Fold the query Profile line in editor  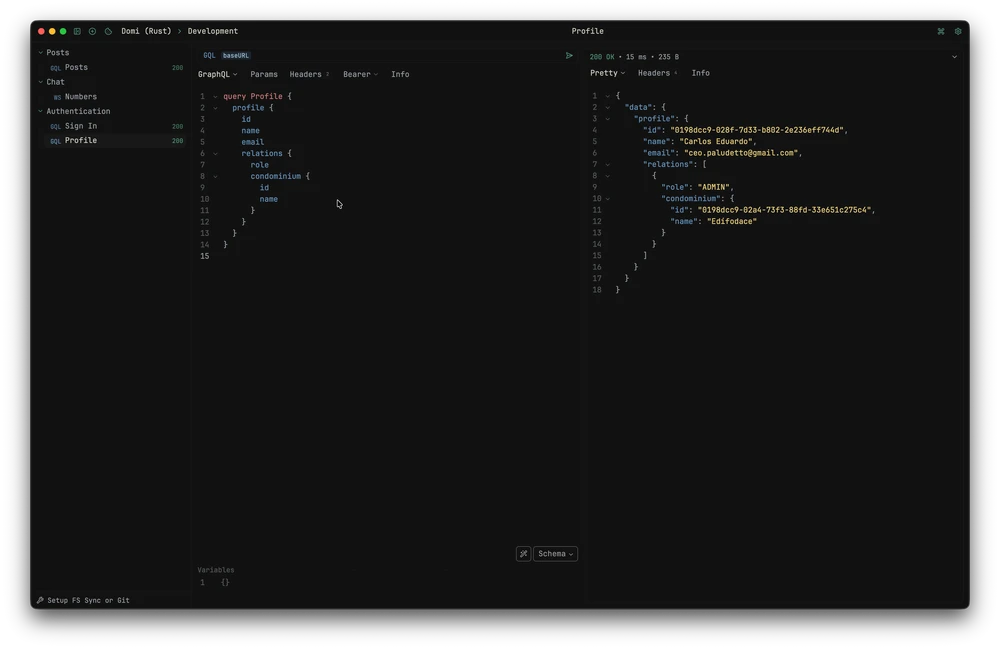coord(216,97)
